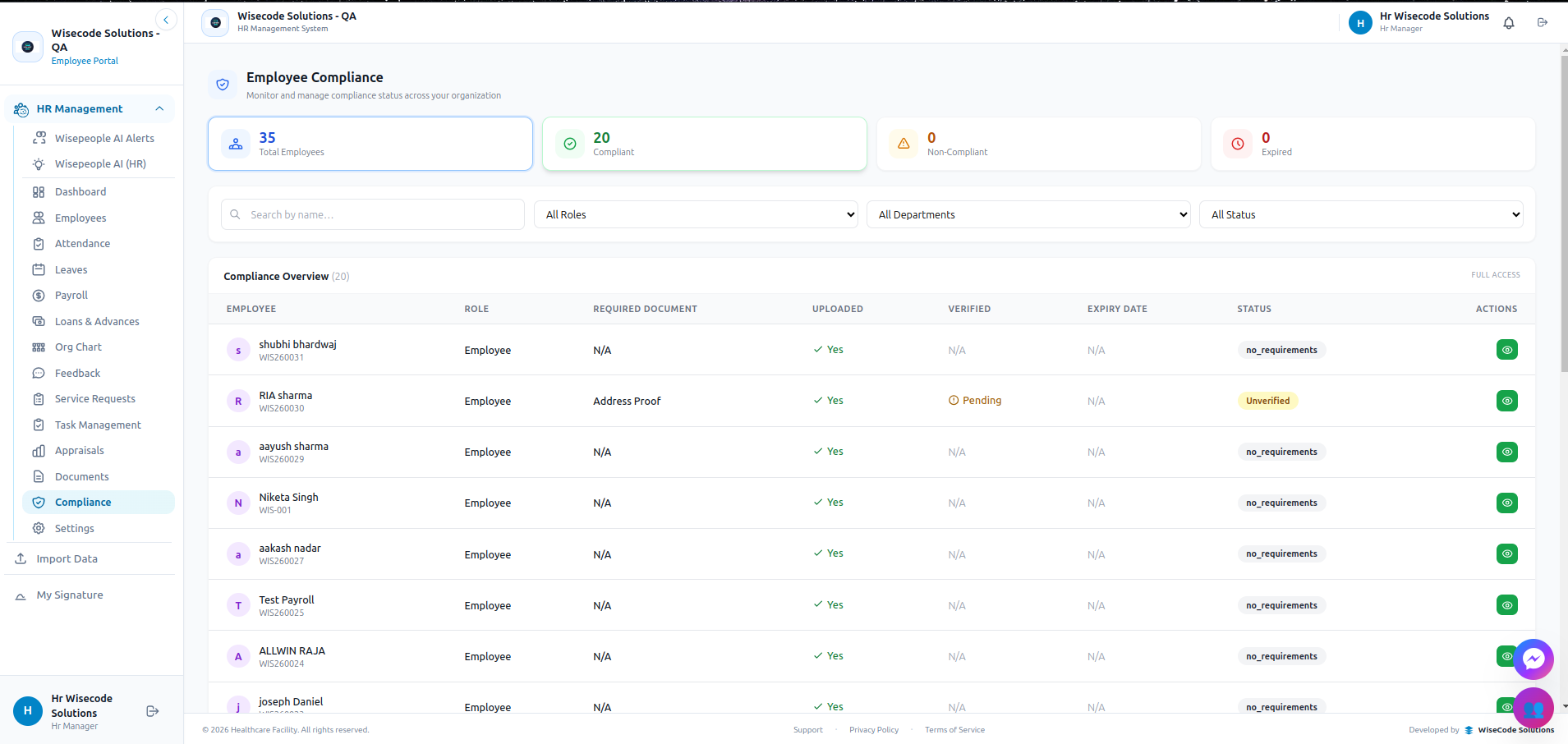Open the Messenger chat bubble
The width and height of the screenshot is (1568, 744).
(1534, 659)
